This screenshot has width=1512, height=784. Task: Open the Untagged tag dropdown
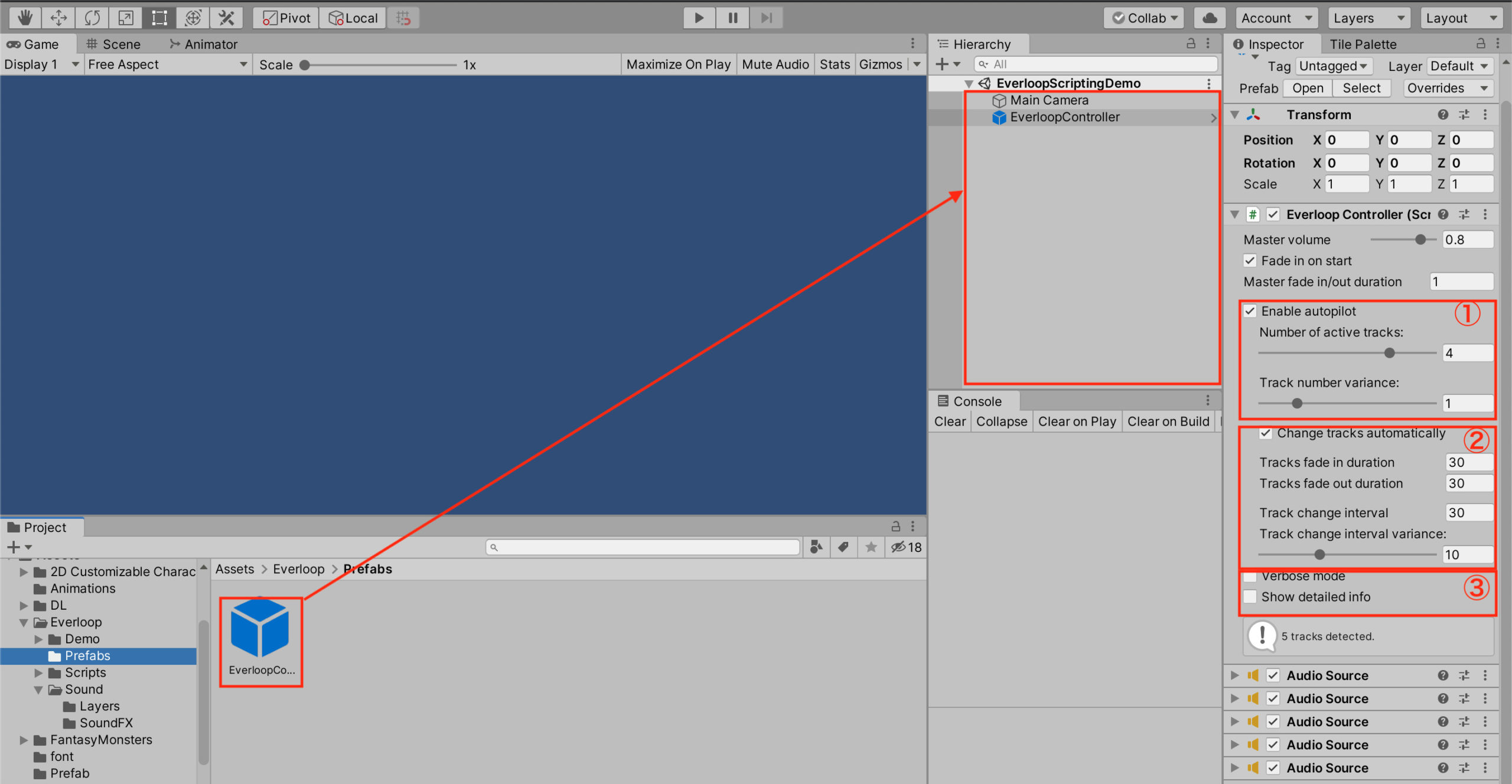pyautogui.click(x=1334, y=66)
